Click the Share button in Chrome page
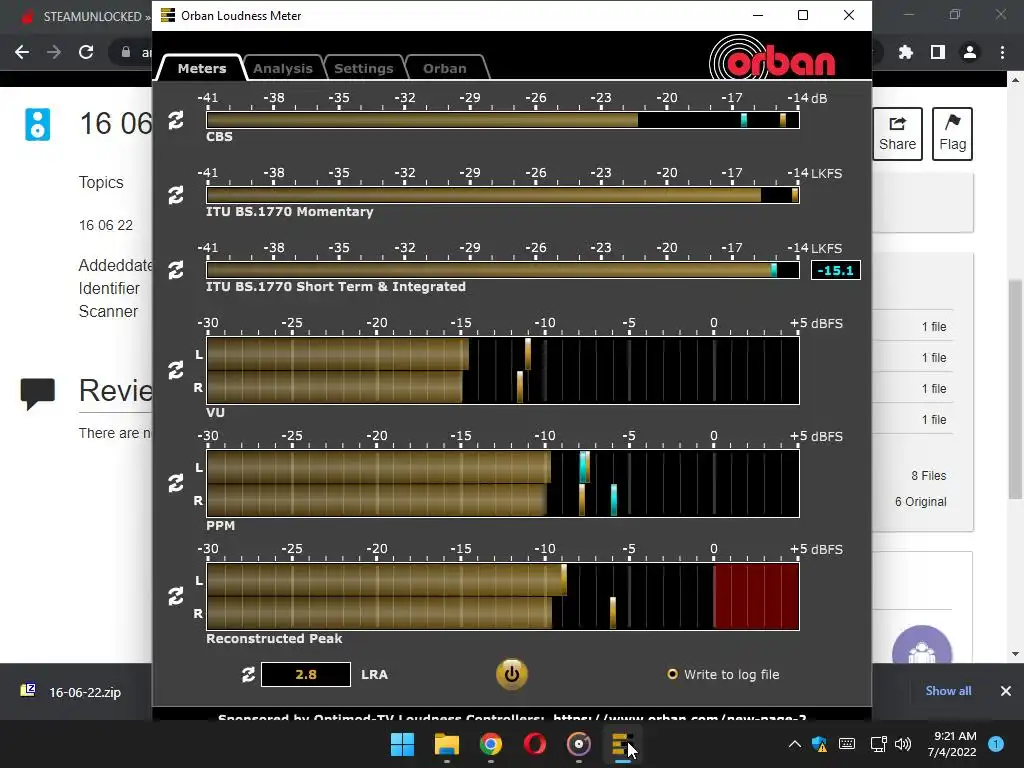 click(897, 134)
